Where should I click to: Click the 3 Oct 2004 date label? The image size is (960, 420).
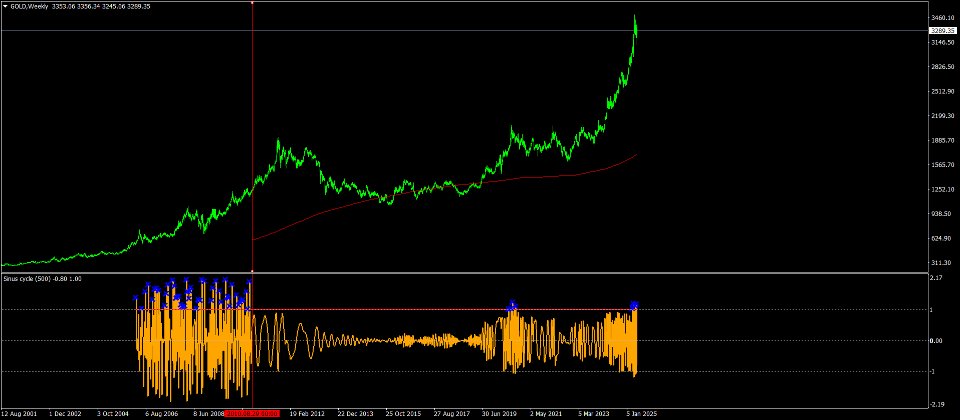(113, 413)
